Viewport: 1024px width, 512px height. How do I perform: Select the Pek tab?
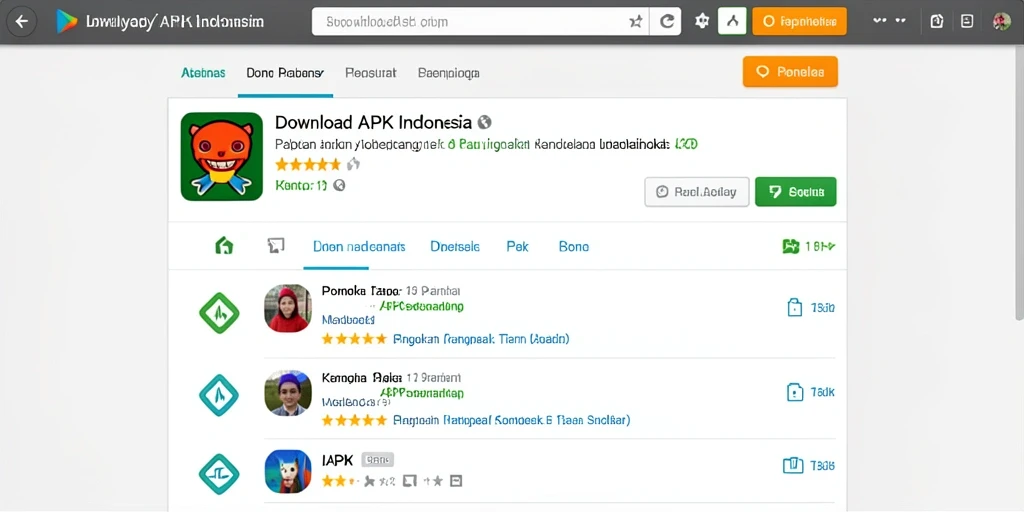517,247
